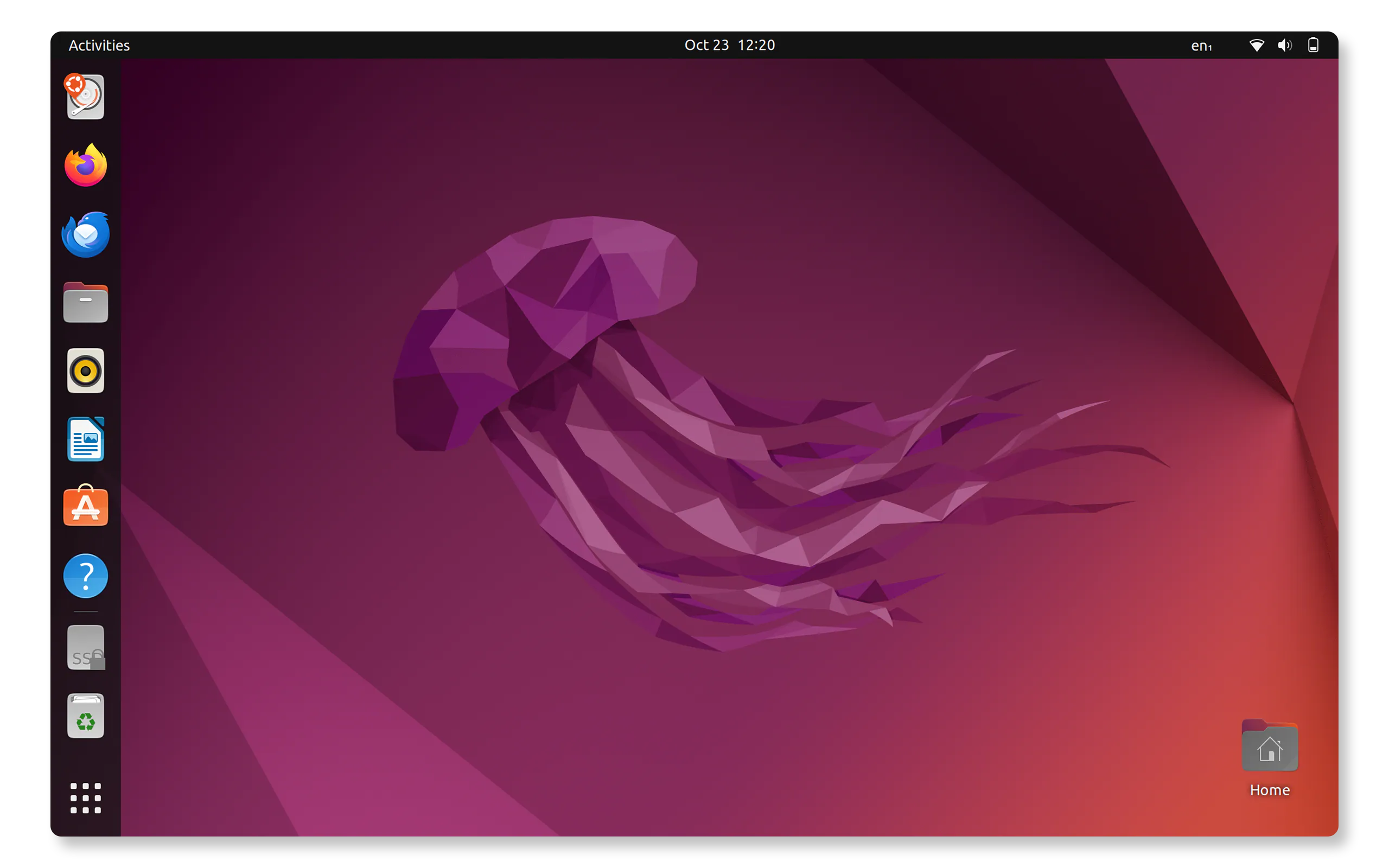This screenshot has height=868, width=1389.
Task: Open the Oct 23 12:20 clock menu
Action: (729, 46)
